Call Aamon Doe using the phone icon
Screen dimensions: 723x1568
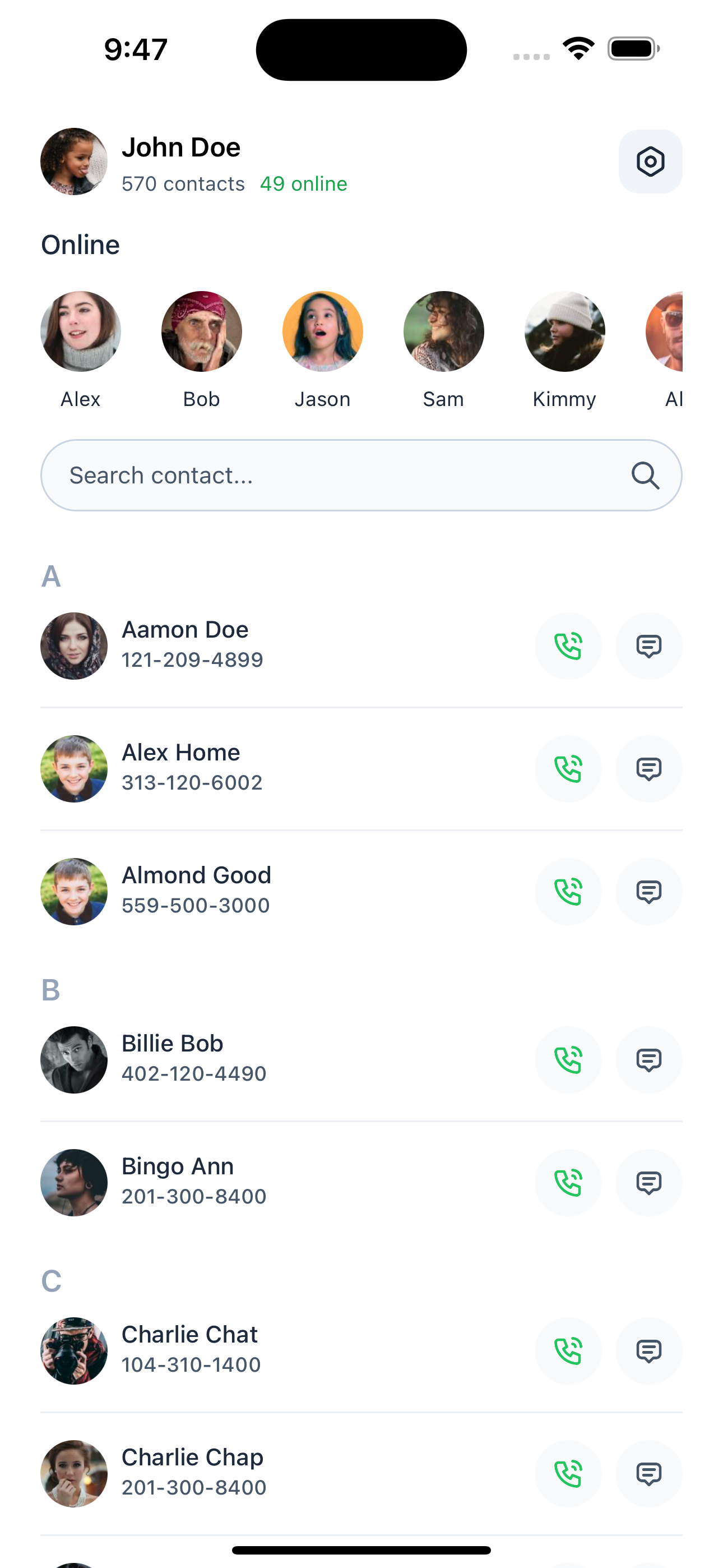pos(568,646)
